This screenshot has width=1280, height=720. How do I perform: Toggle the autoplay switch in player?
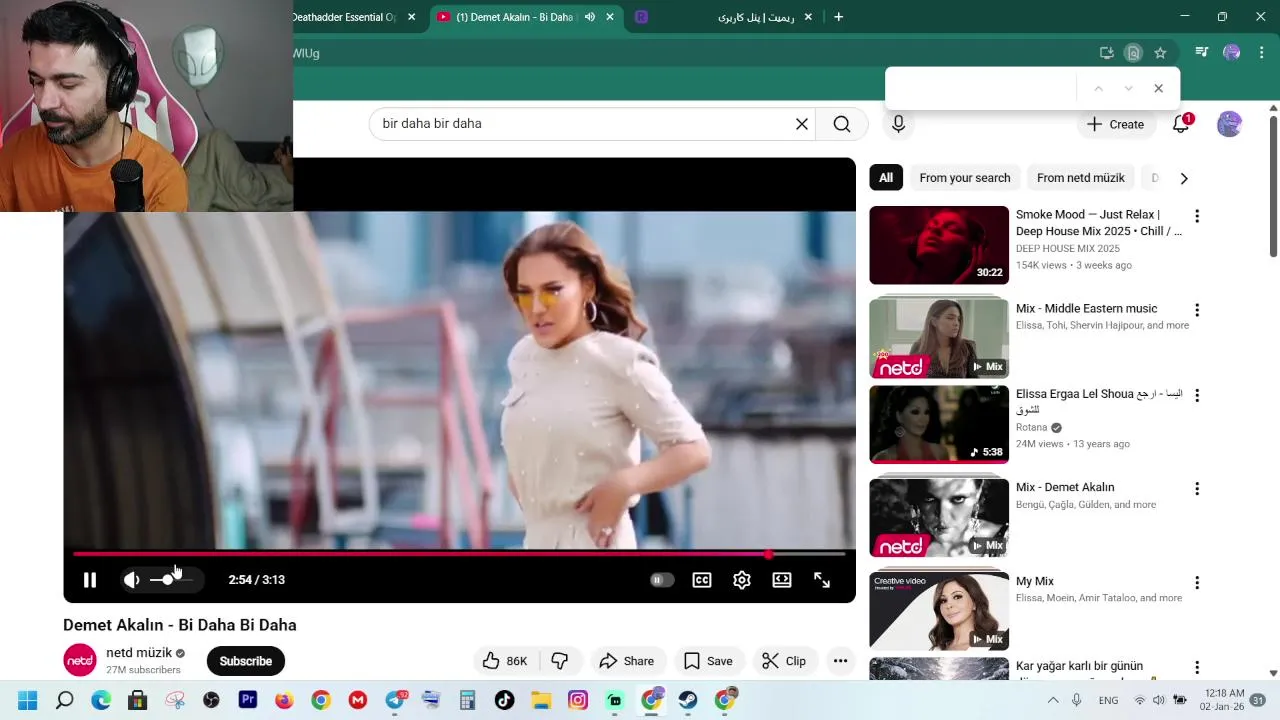click(x=661, y=580)
